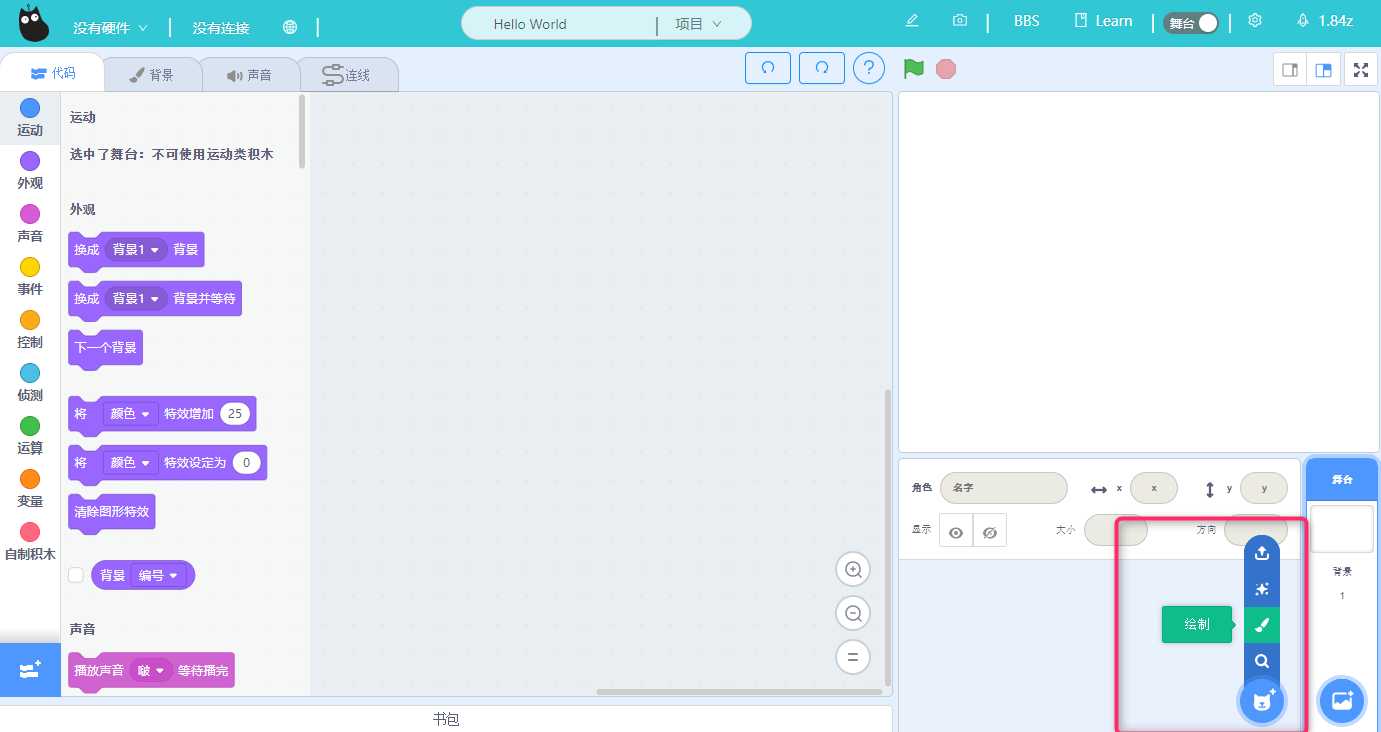Click the 下一个背景 block

[x=106, y=349]
